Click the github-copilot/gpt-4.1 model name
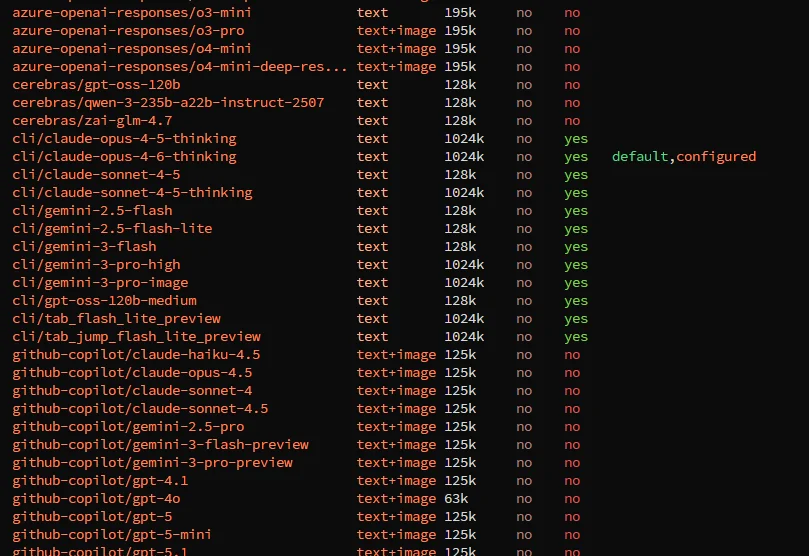 tap(100, 481)
